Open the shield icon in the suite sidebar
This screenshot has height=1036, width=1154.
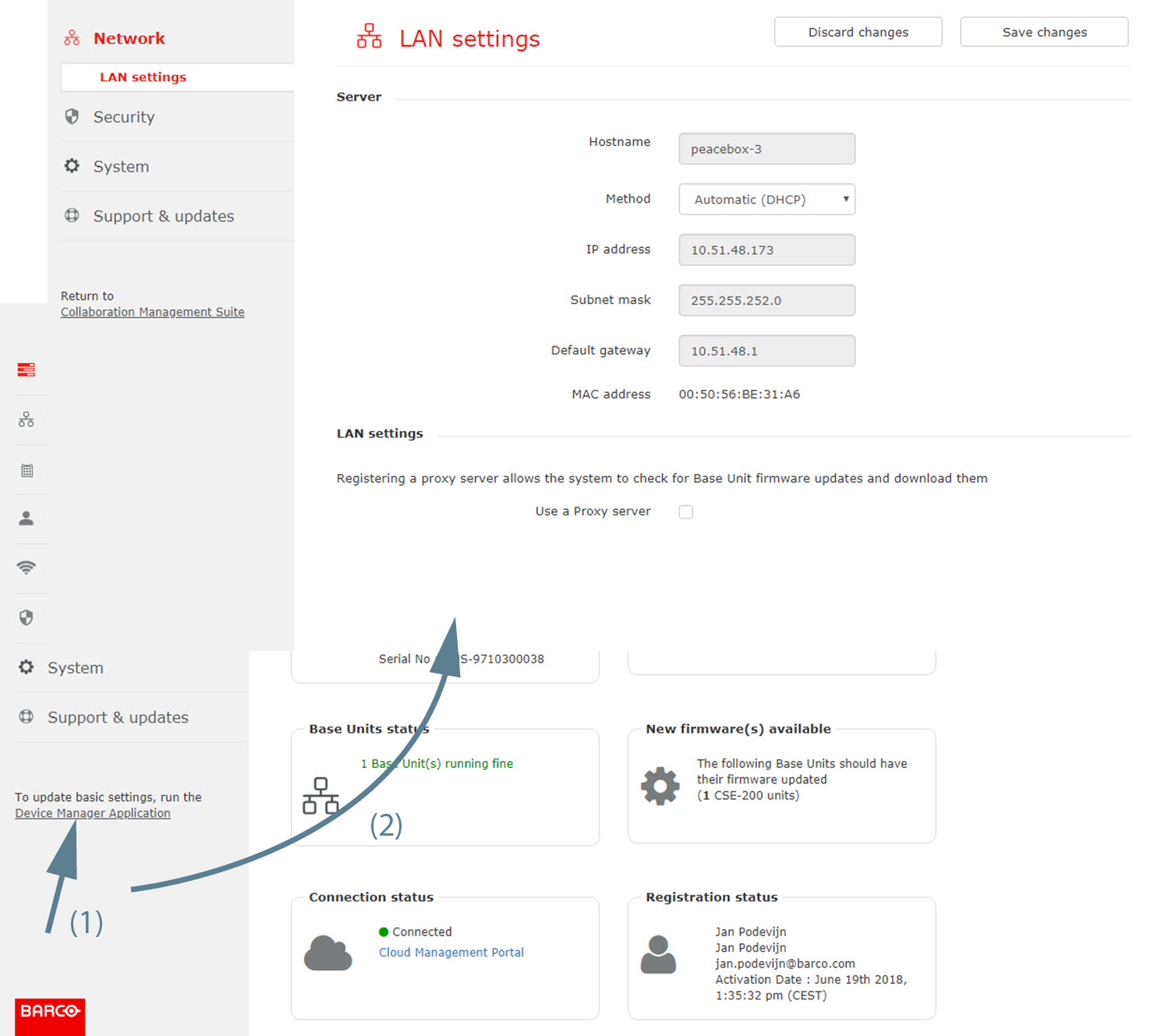pos(26,617)
